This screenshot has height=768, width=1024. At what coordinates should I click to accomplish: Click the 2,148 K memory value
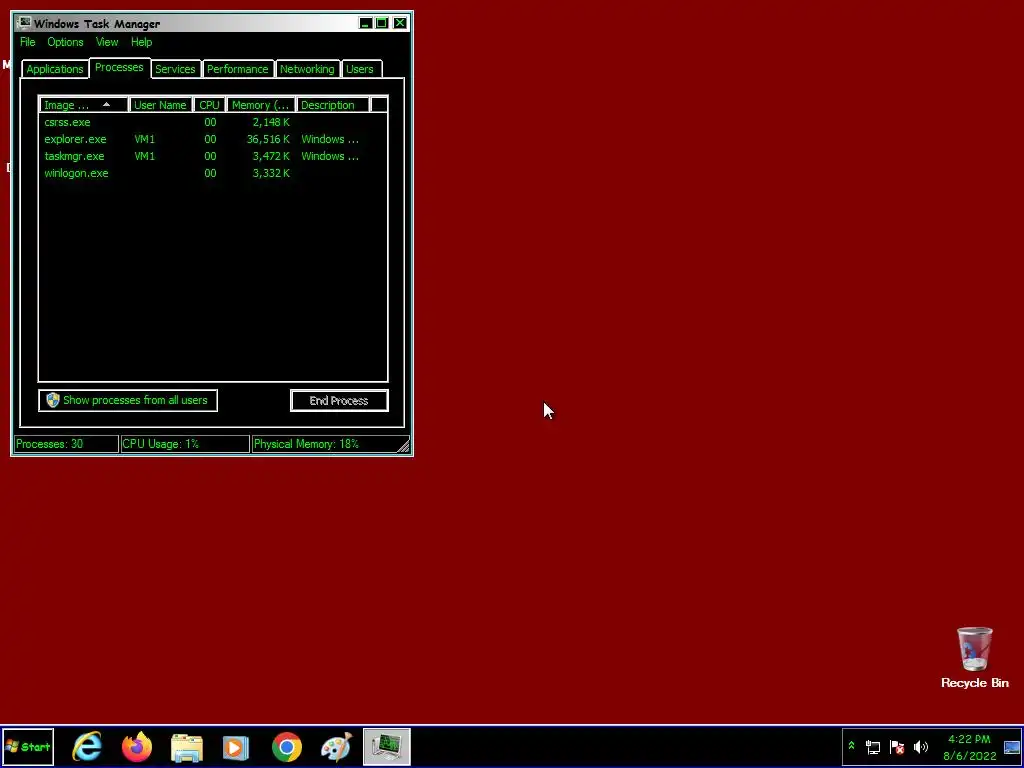[x=271, y=122]
